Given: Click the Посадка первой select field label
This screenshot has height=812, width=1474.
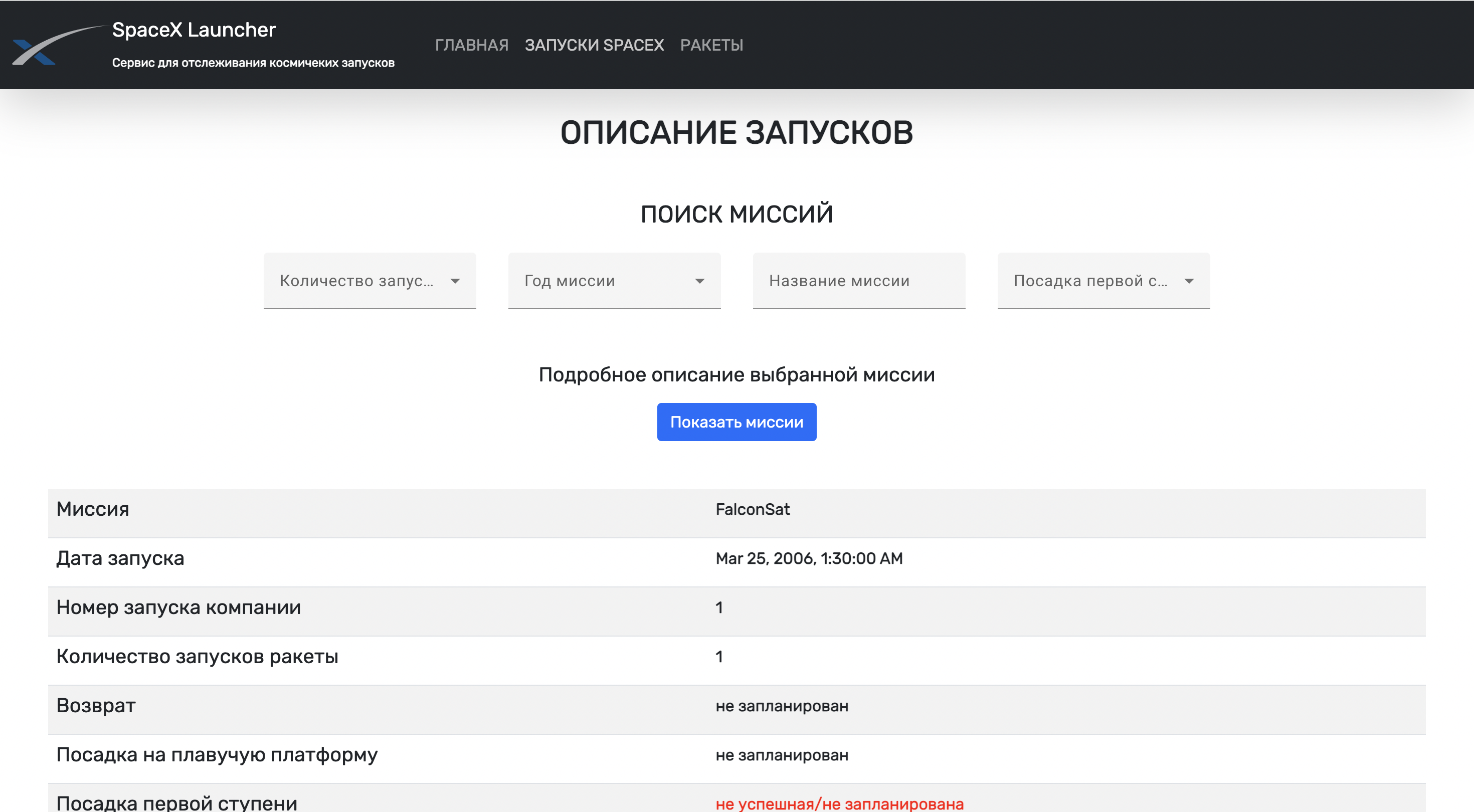Looking at the screenshot, I should pos(1089,281).
